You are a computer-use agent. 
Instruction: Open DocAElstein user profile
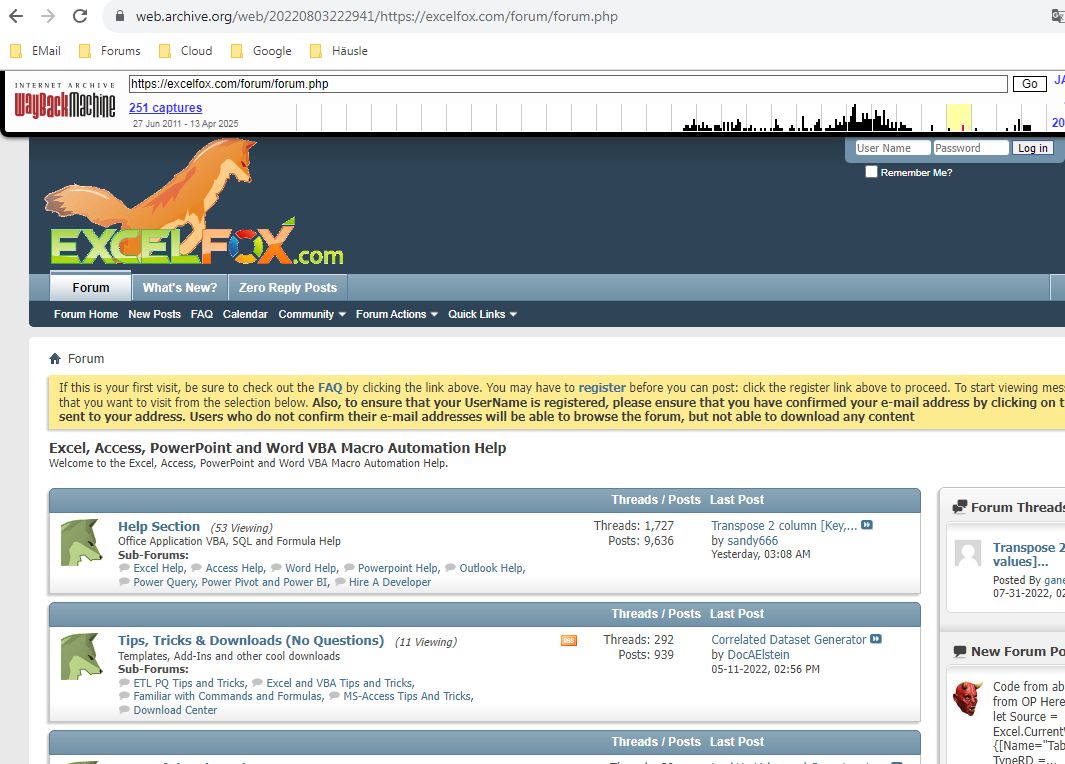758,655
